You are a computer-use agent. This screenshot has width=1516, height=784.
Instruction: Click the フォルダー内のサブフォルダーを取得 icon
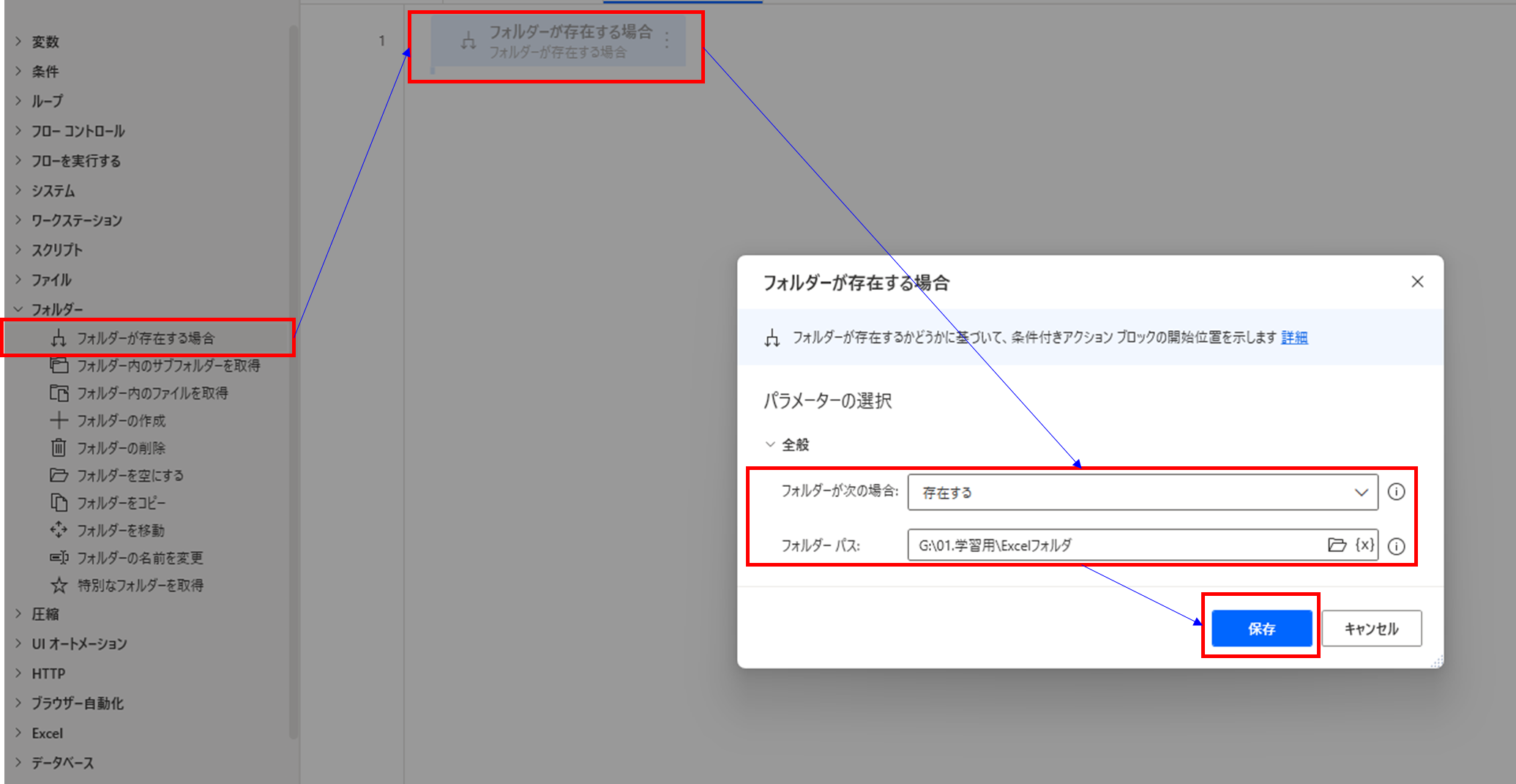[59, 365]
